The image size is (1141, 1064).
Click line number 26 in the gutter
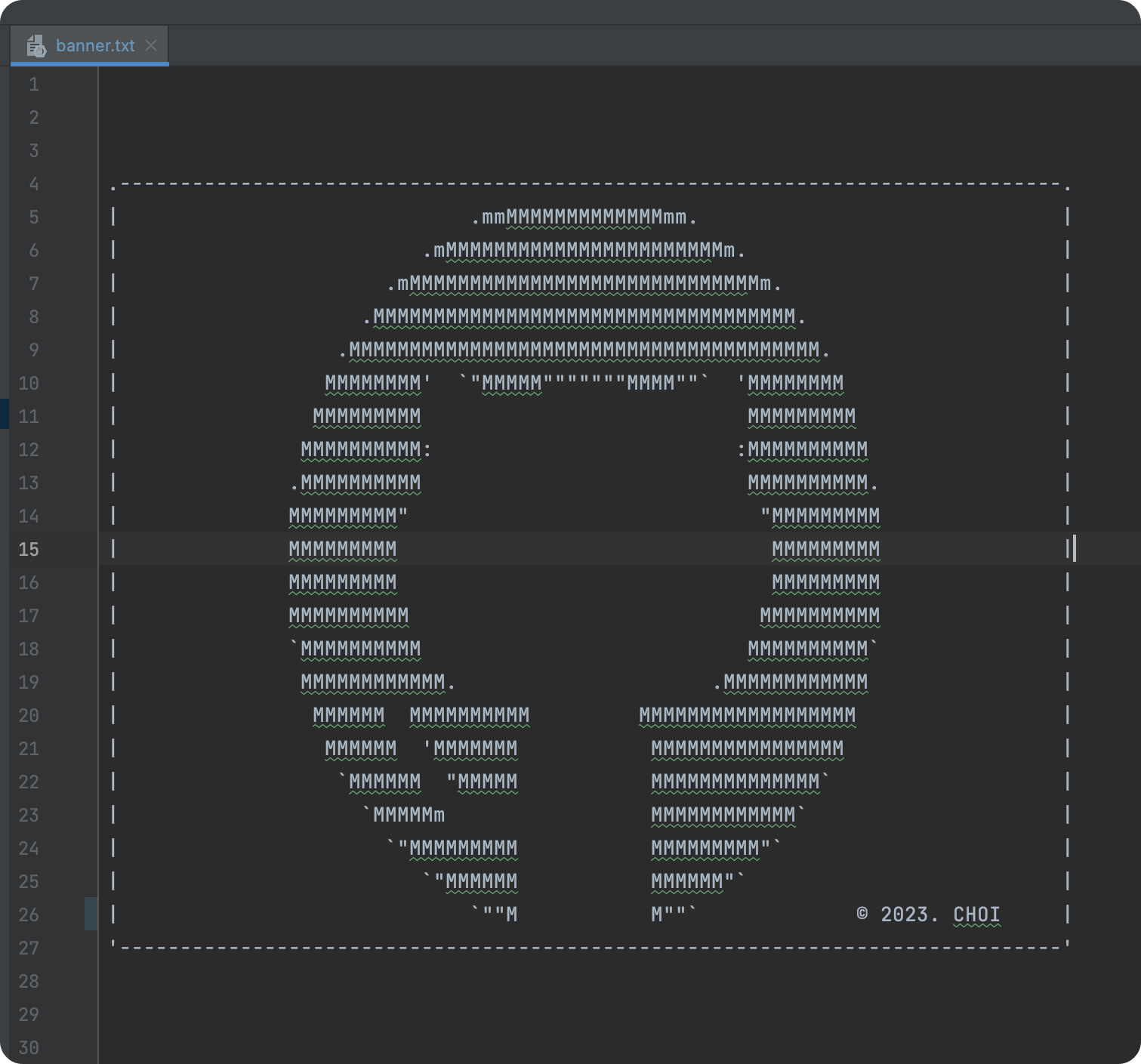(x=29, y=914)
